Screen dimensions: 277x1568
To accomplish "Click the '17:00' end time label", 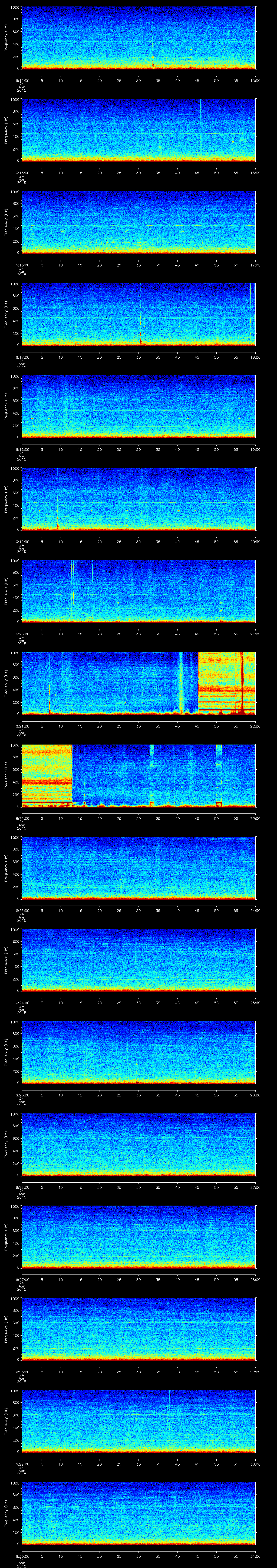I will point(255,265).
